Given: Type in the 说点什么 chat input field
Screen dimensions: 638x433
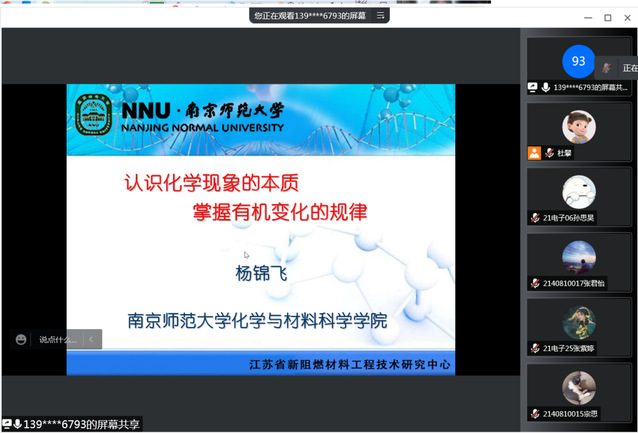Looking at the screenshot, I should click(58, 340).
